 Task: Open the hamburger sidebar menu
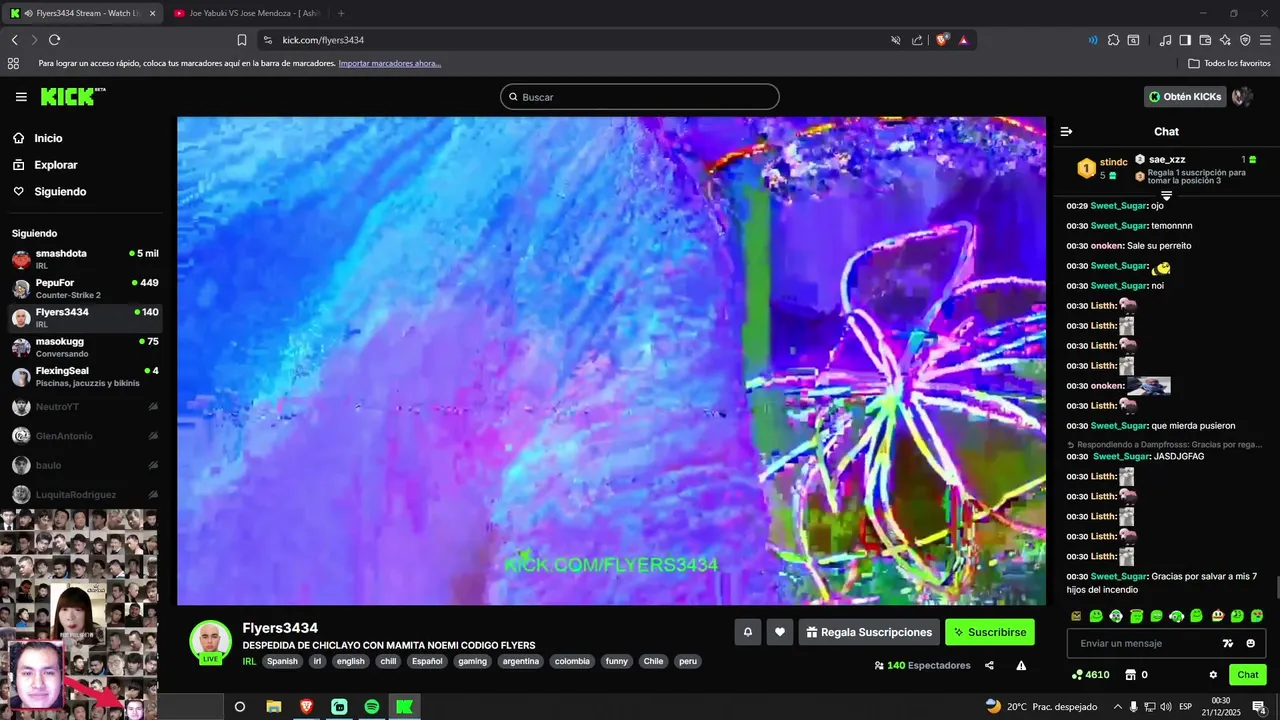click(21, 97)
